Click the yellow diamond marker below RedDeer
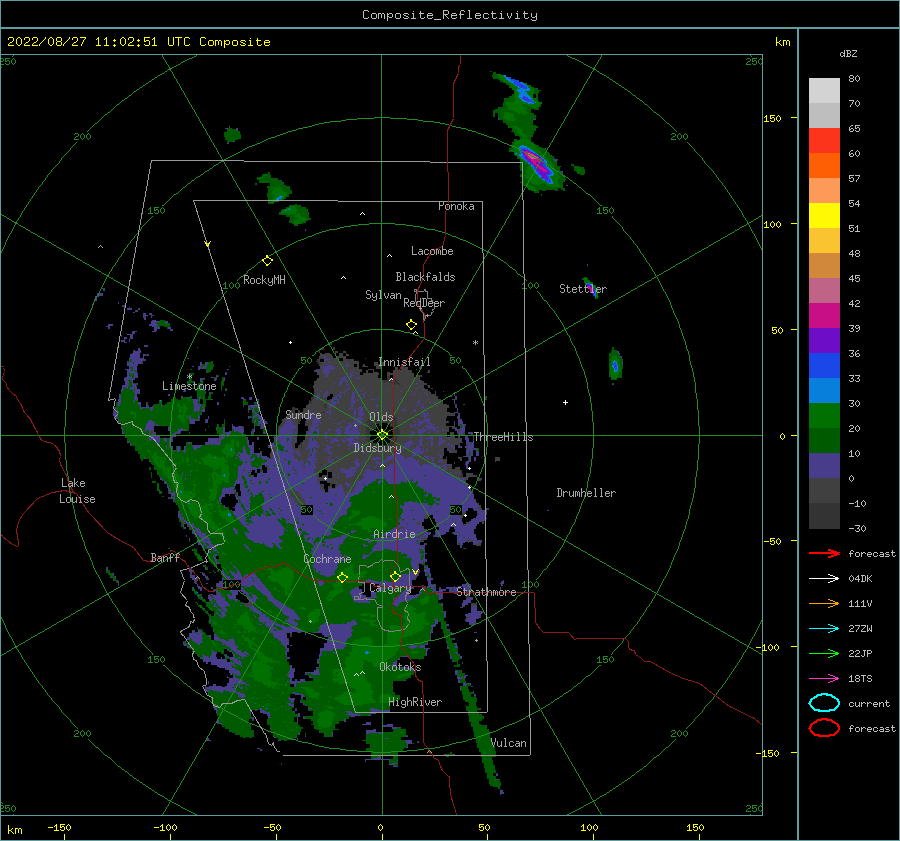 point(411,325)
